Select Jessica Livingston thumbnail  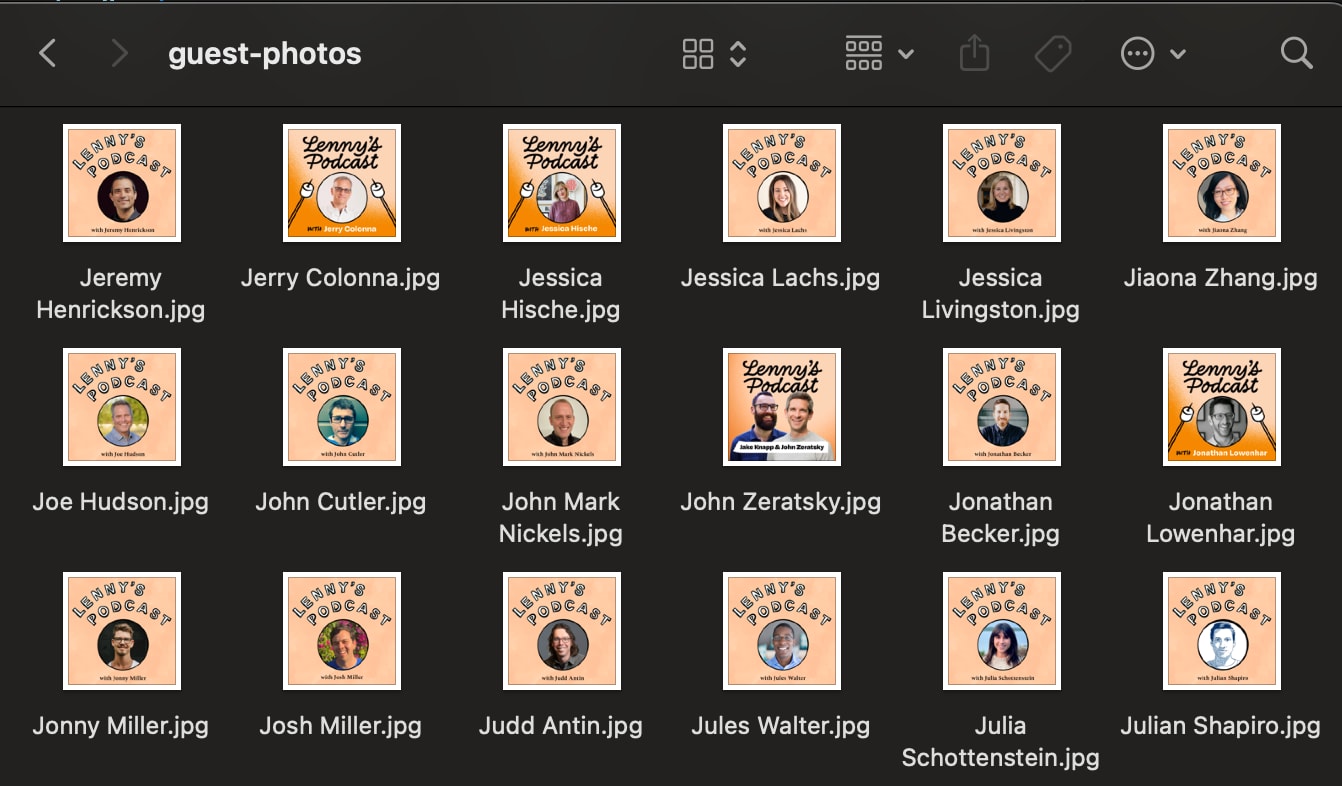1002,183
